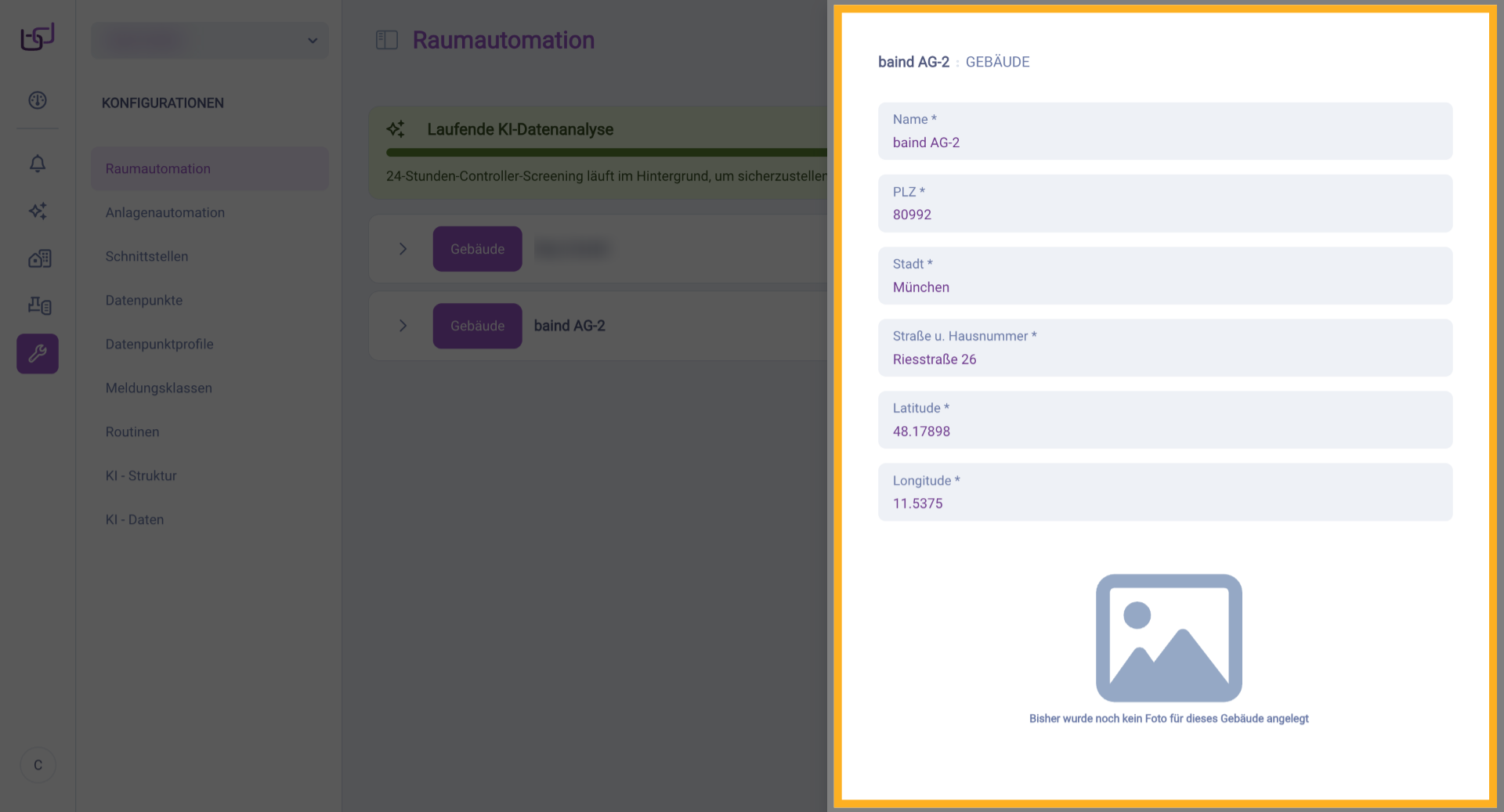Select the AI sparkles icon in sidebar
The image size is (1504, 812).
point(37,211)
